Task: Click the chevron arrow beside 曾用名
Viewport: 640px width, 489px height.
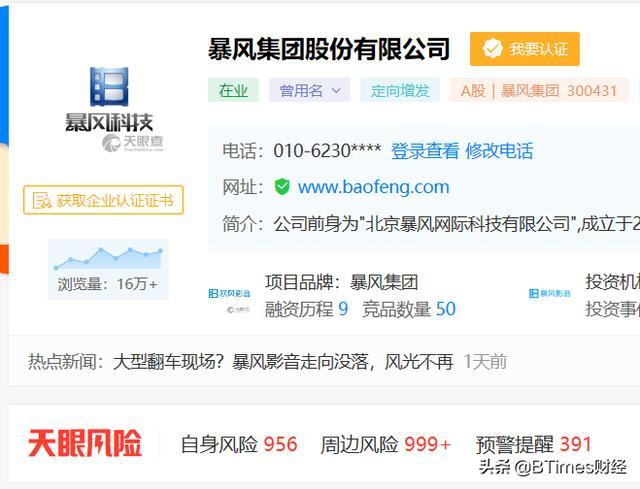Action: click(x=336, y=91)
